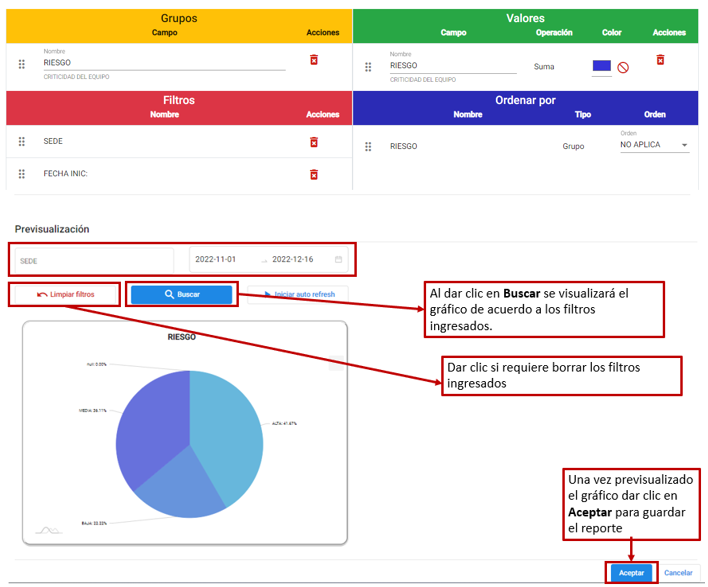Click the Buscar search button
Screen dimensions: 708x587
coord(182,295)
